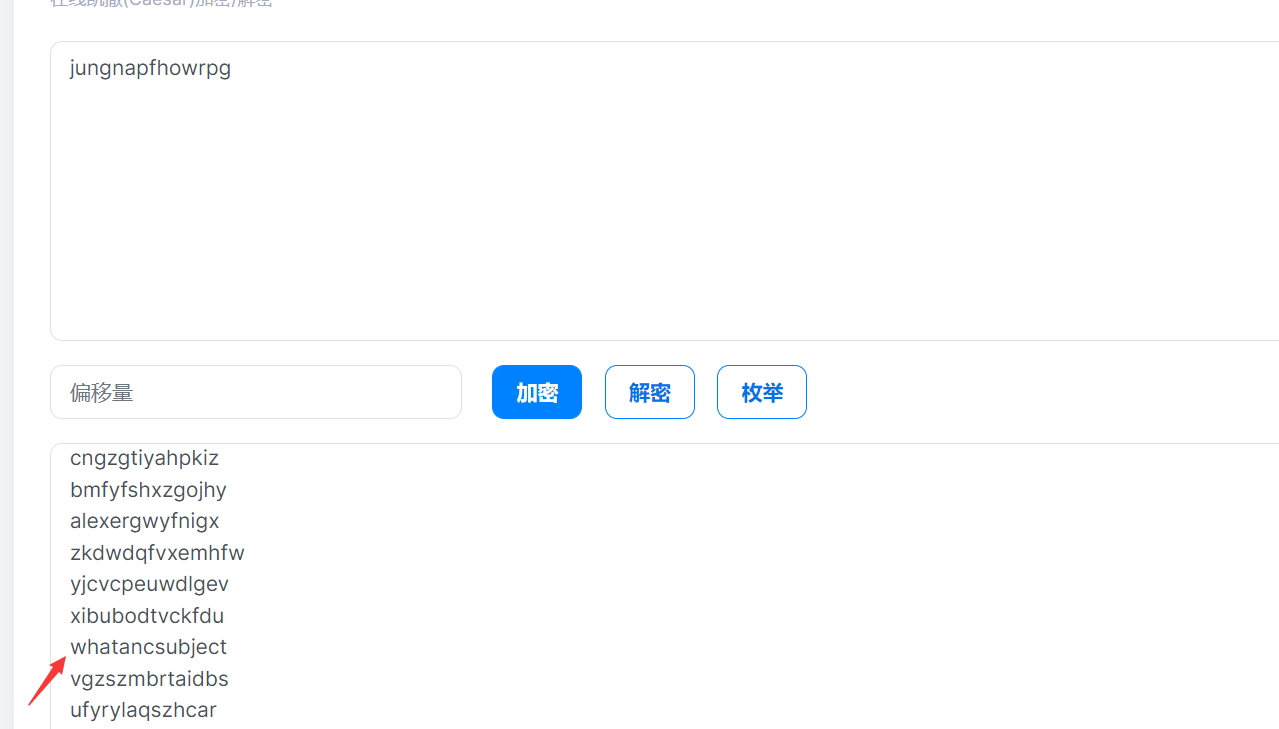Click the 解密 decrypt button
This screenshot has height=729, width=1279.
point(650,392)
